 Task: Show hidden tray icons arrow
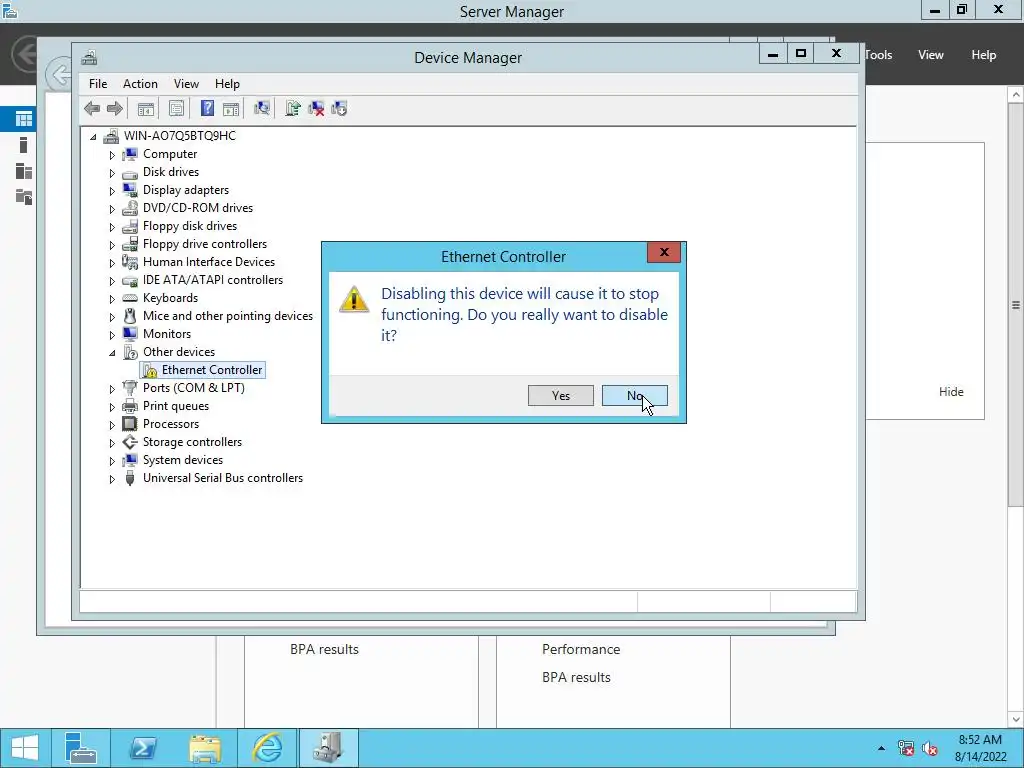[882, 748]
